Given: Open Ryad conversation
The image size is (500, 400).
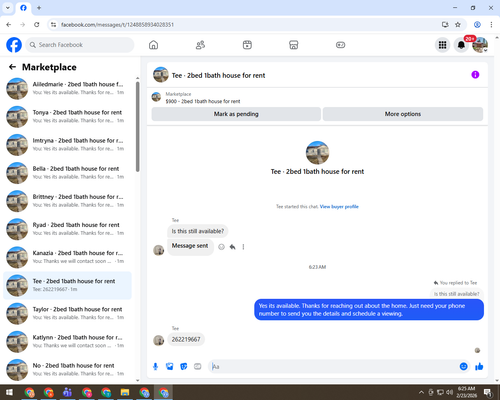Looking at the screenshot, I should pyautogui.click(x=67, y=229).
